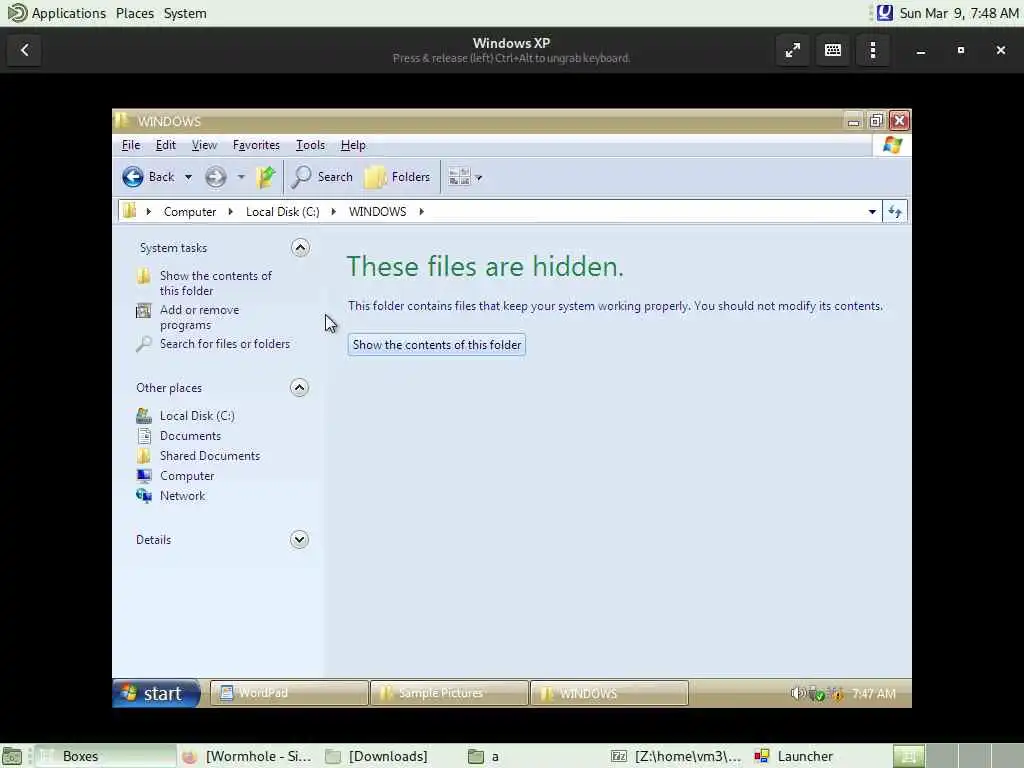Viewport: 1024px width, 768px height.
Task: Click the Windows flag logo in menu bar
Action: click(x=892, y=145)
